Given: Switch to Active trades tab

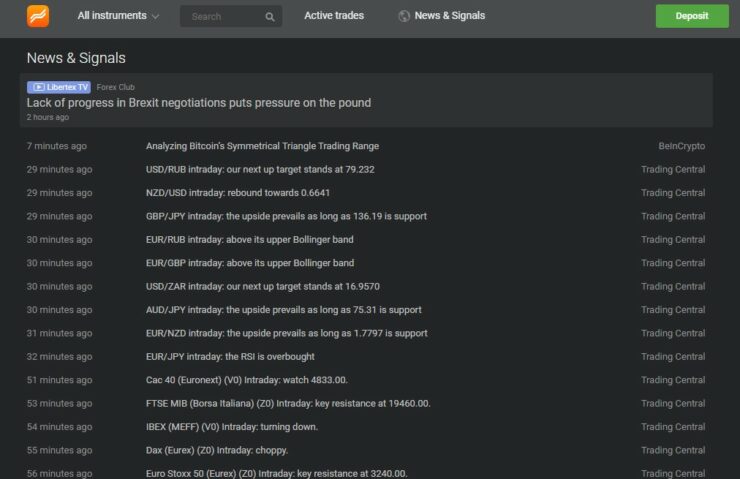Looking at the screenshot, I should (334, 16).
